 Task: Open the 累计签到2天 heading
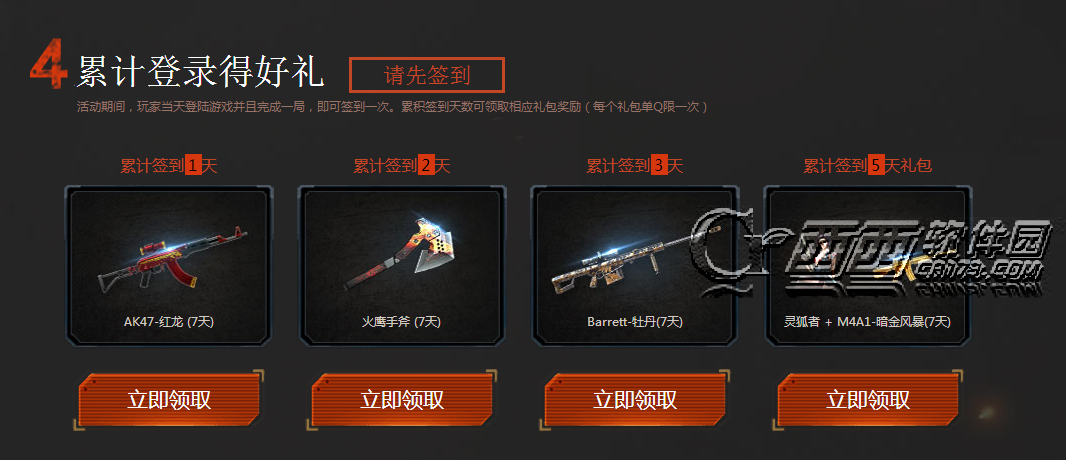pos(402,166)
